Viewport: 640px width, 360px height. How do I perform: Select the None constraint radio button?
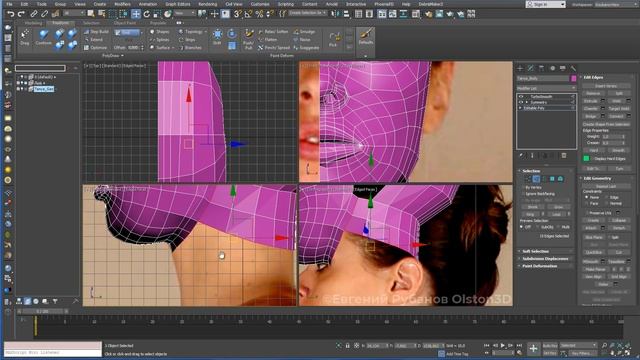(587, 197)
